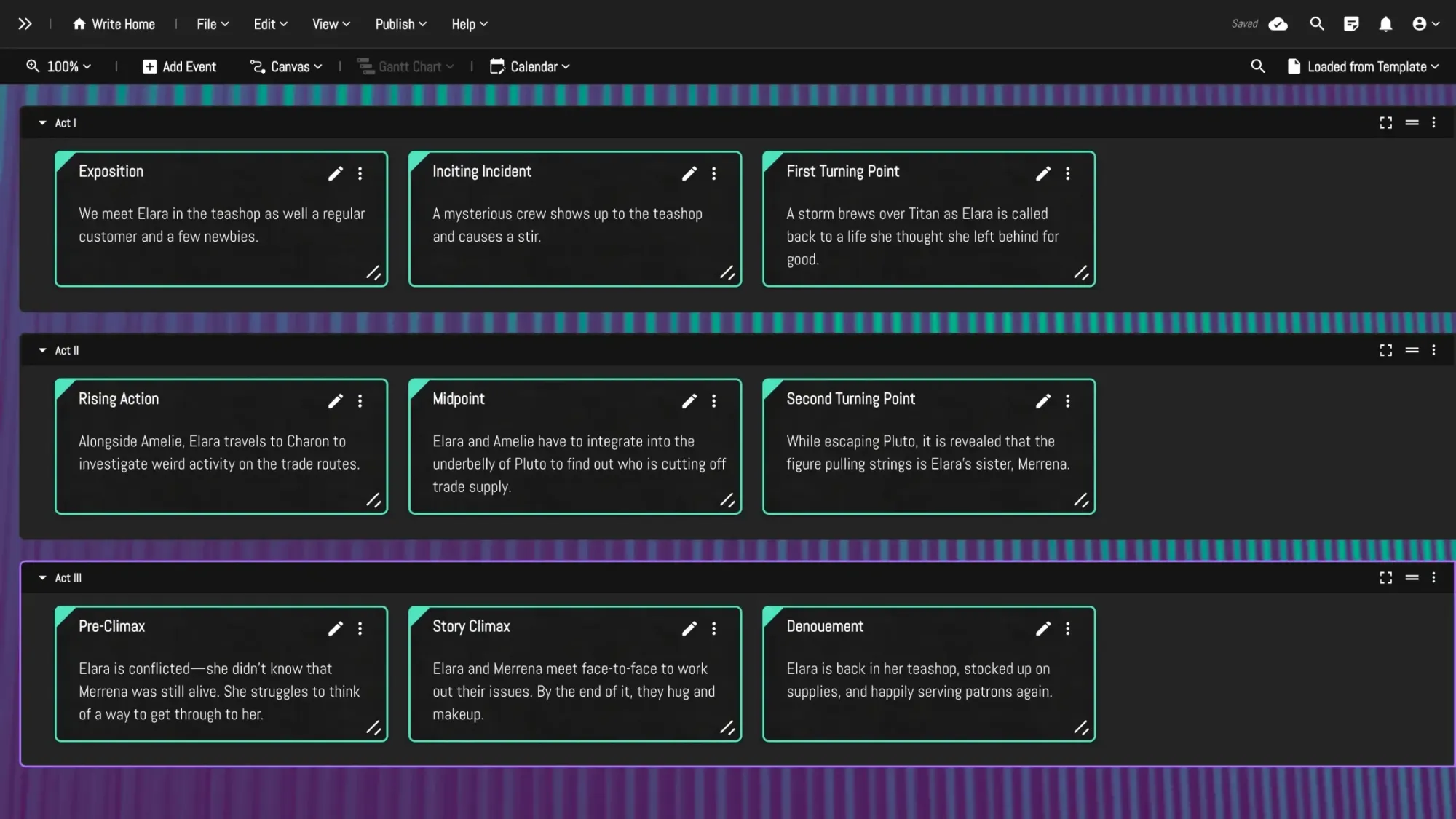Image resolution: width=1456 pixels, height=819 pixels.
Task: Click fullscreen icon on Act II section
Action: [x=1385, y=350]
